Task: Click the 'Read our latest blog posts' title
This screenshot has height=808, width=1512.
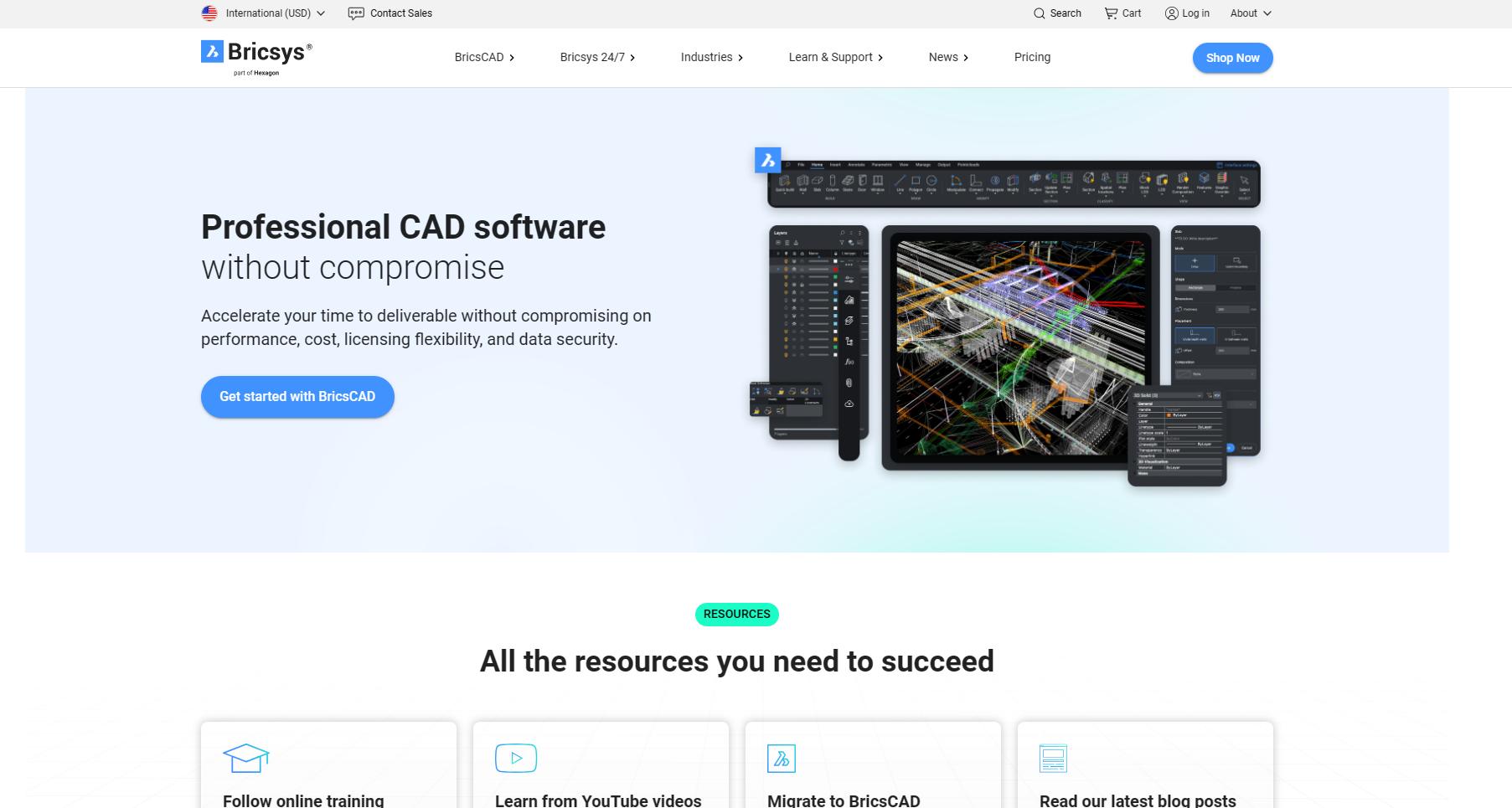Action: [1138, 800]
